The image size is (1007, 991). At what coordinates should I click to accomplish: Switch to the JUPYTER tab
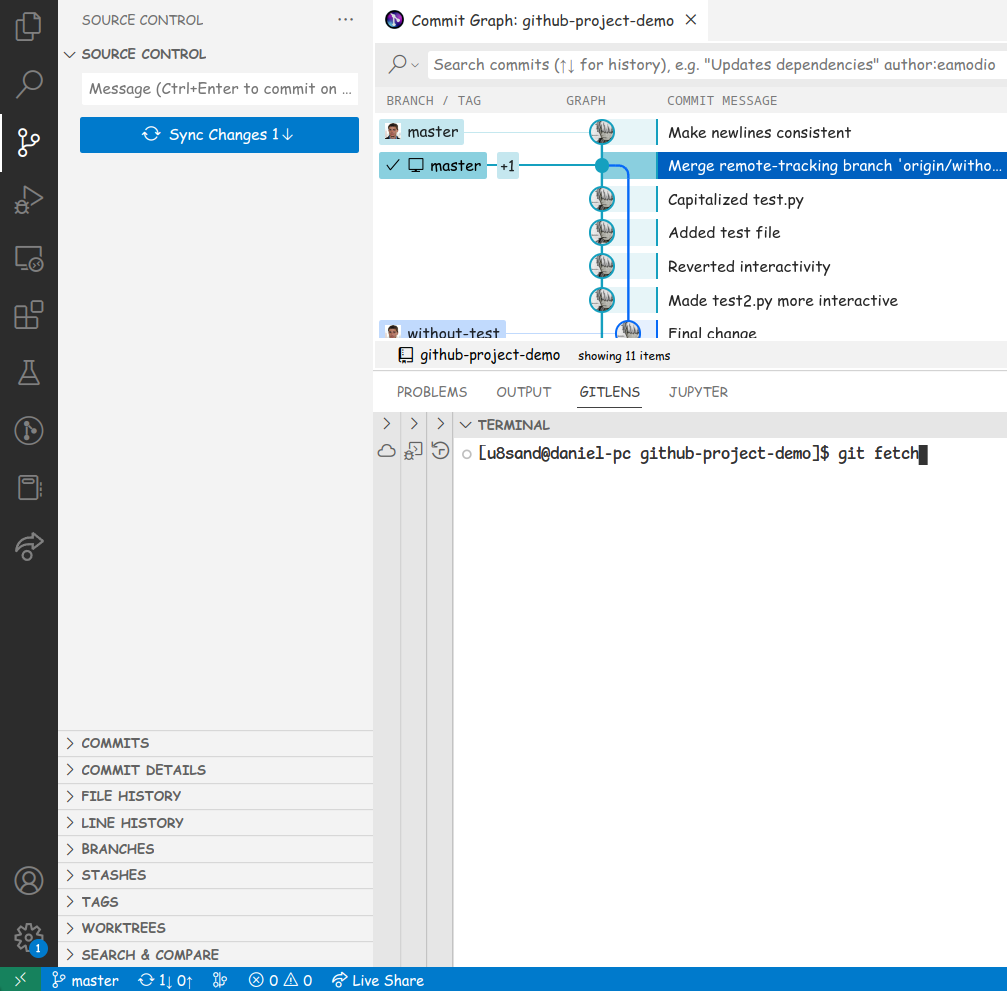click(698, 392)
